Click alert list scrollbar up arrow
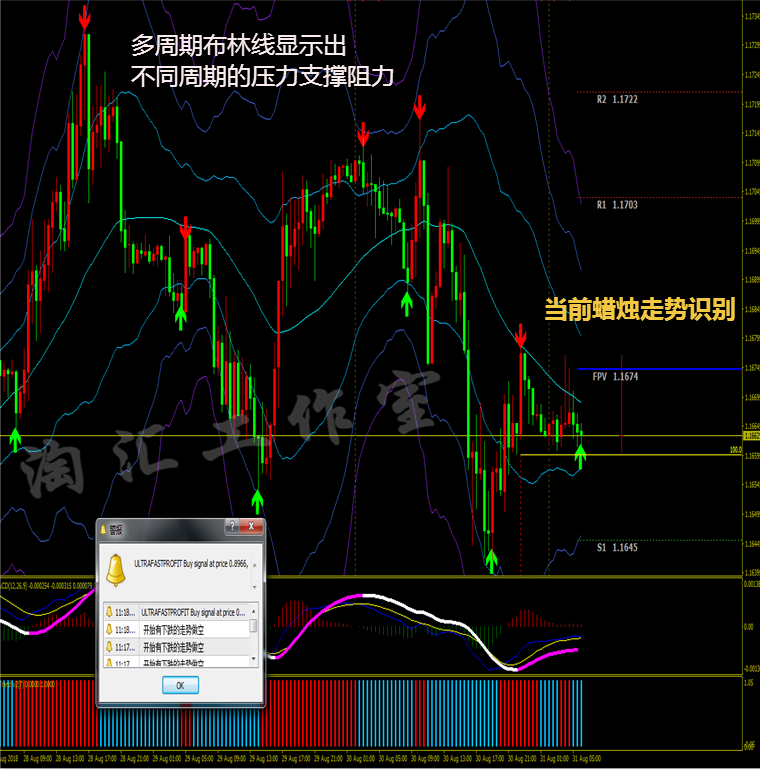 pyautogui.click(x=254, y=611)
